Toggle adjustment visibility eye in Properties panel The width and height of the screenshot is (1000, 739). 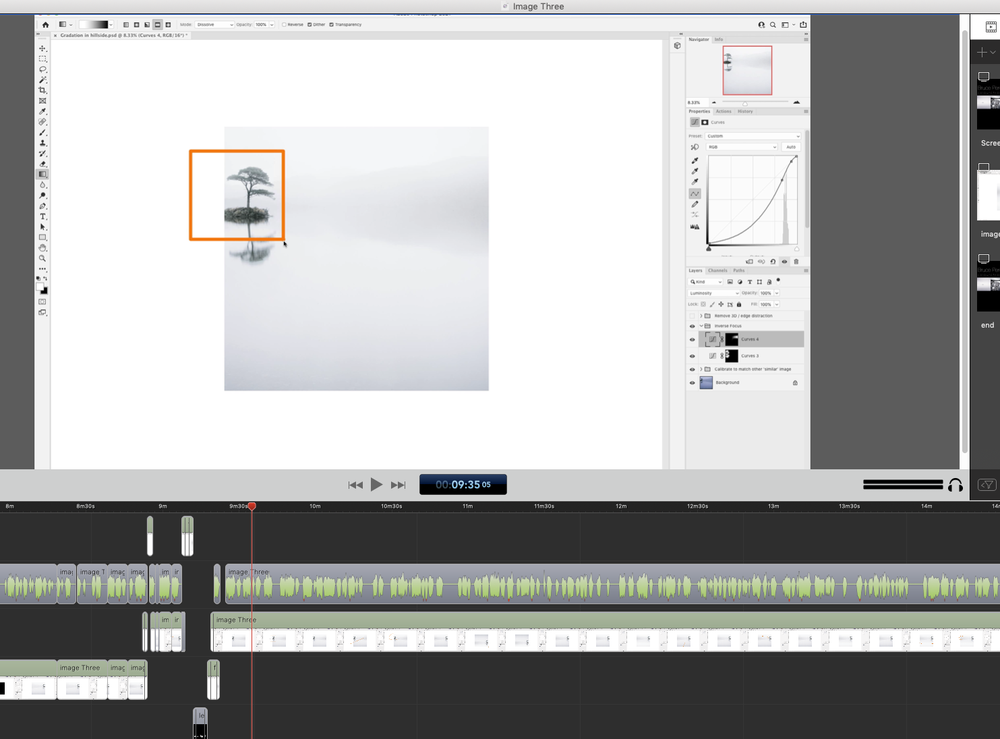tap(784, 261)
